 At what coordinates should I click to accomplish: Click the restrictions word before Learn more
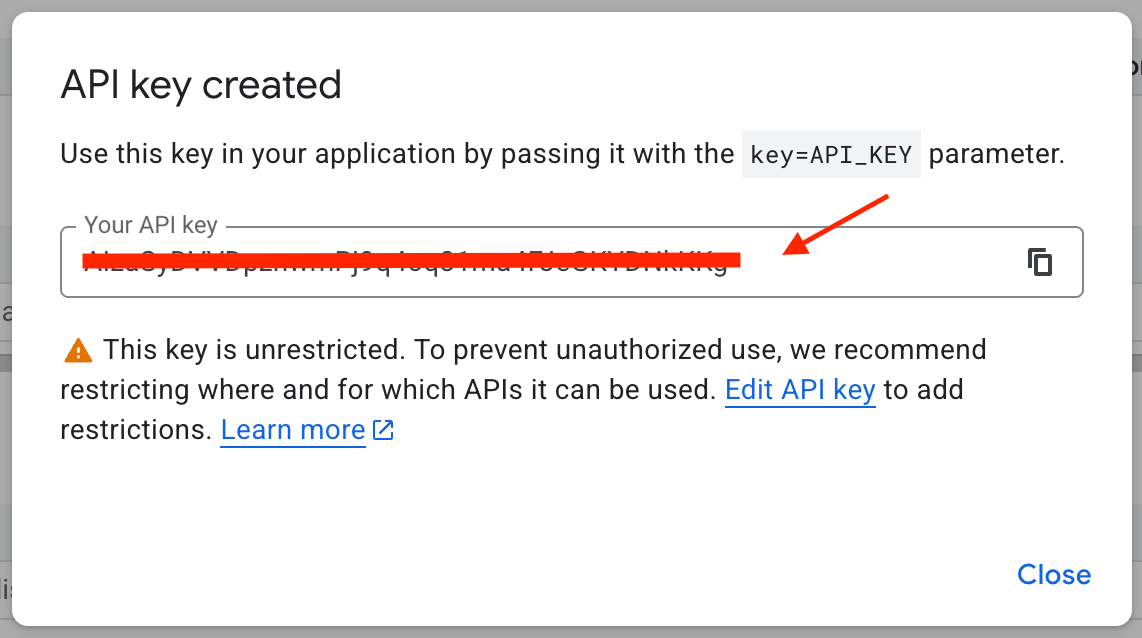pos(135,430)
